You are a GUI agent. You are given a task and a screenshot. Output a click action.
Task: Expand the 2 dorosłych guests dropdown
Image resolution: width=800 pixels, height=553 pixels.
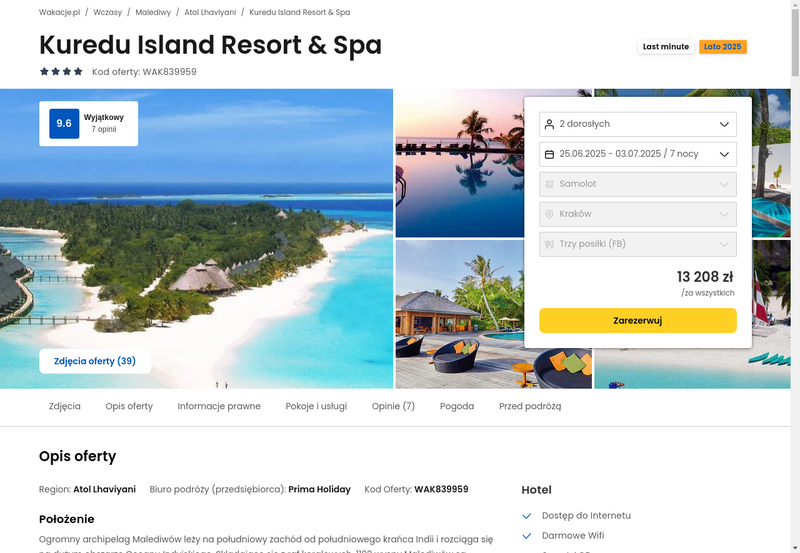click(x=638, y=124)
